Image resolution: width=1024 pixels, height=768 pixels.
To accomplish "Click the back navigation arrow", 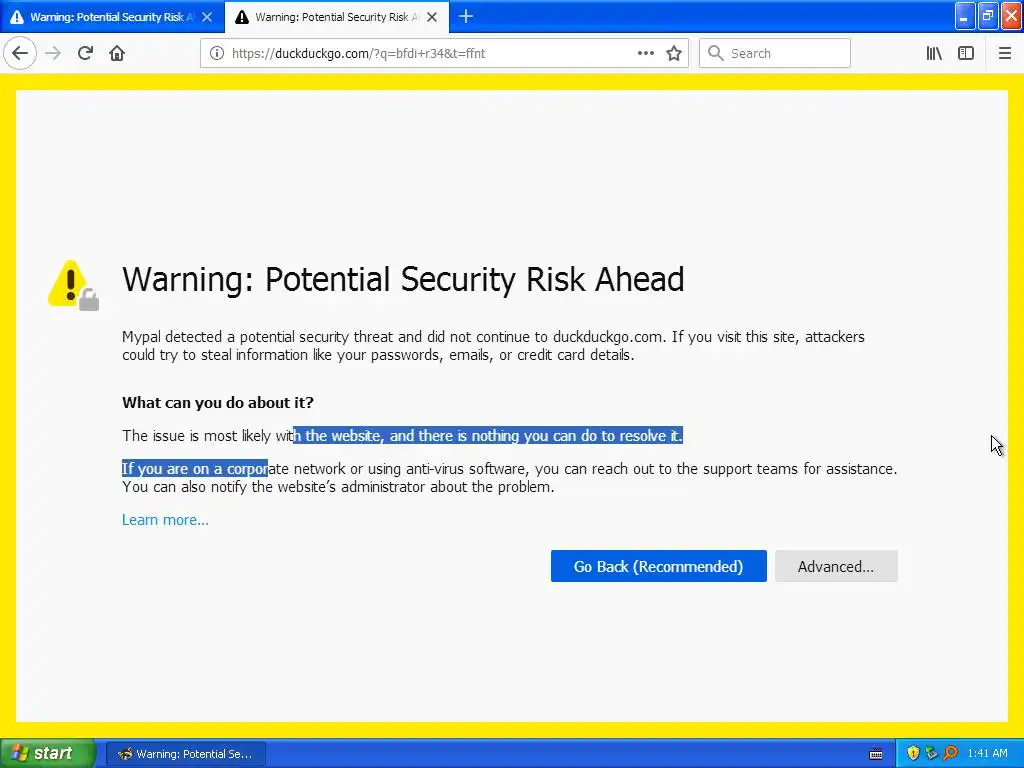I will (x=20, y=53).
